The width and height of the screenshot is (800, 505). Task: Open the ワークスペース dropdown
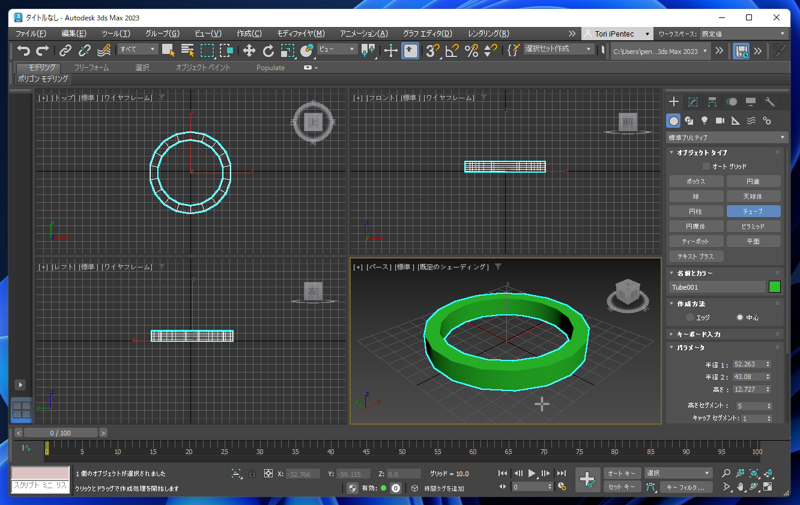[x=743, y=34]
